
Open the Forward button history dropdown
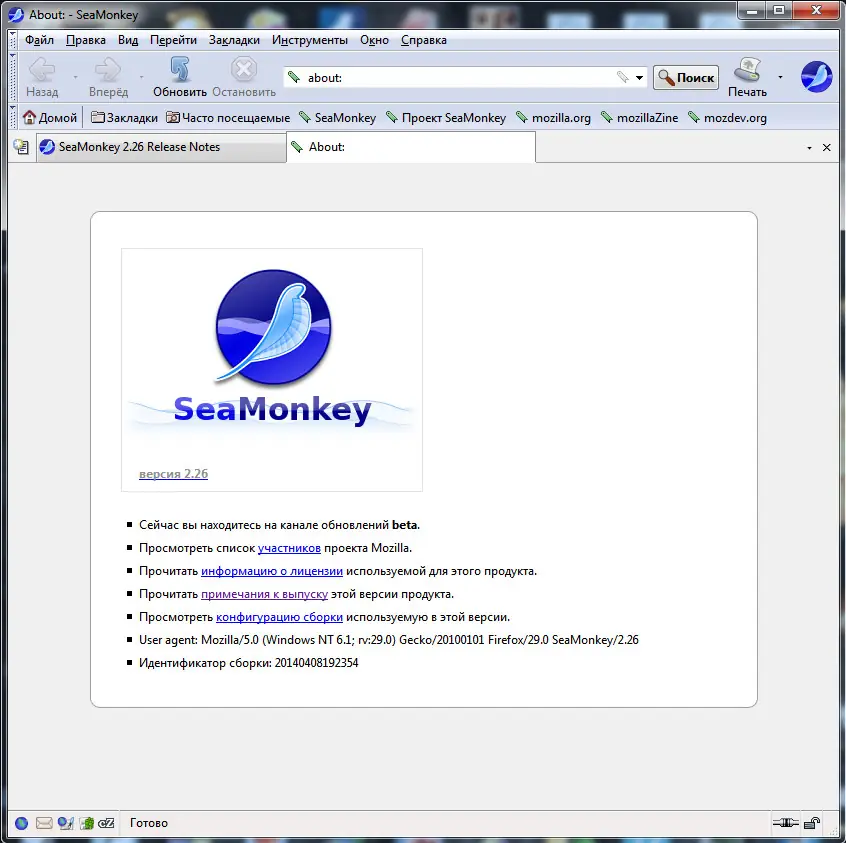[141, 77]
